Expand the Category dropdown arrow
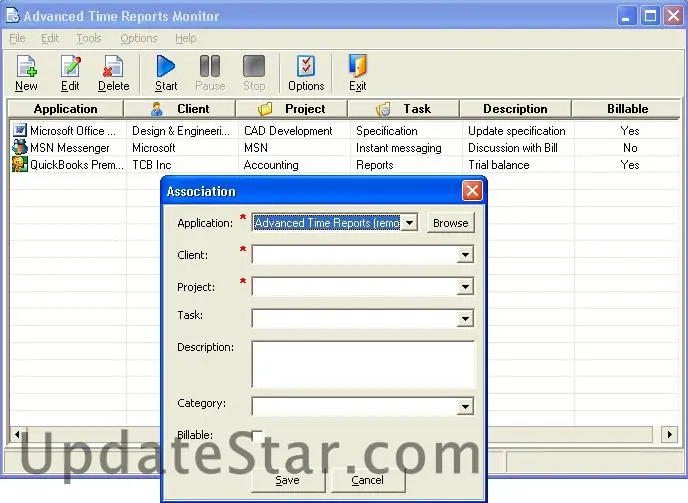This screenshot has width=688, height=503. 465,406
